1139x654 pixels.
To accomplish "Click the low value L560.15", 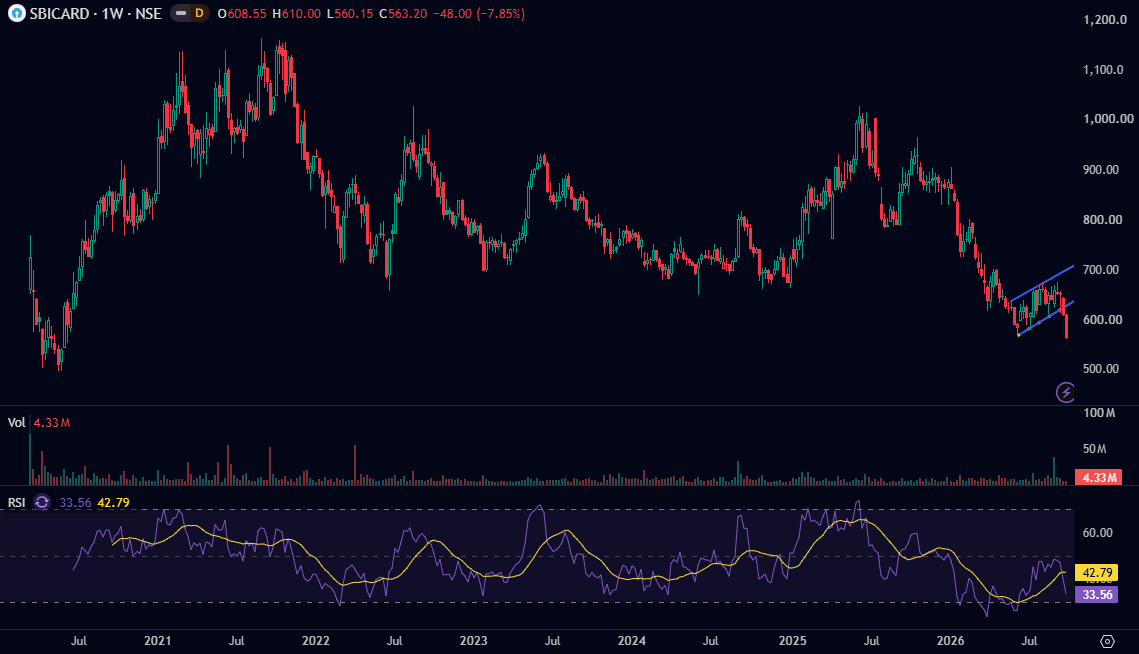I will [350, 14].
